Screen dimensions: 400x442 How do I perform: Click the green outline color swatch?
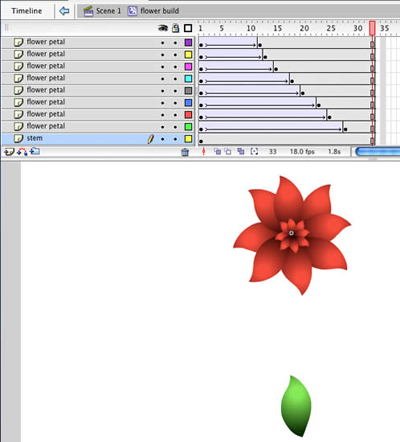tap(188, 127)
